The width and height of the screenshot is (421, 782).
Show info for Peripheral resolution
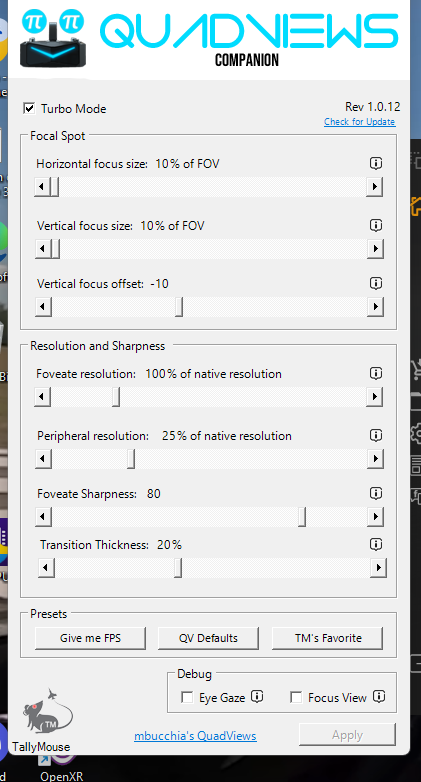(376, 435)
